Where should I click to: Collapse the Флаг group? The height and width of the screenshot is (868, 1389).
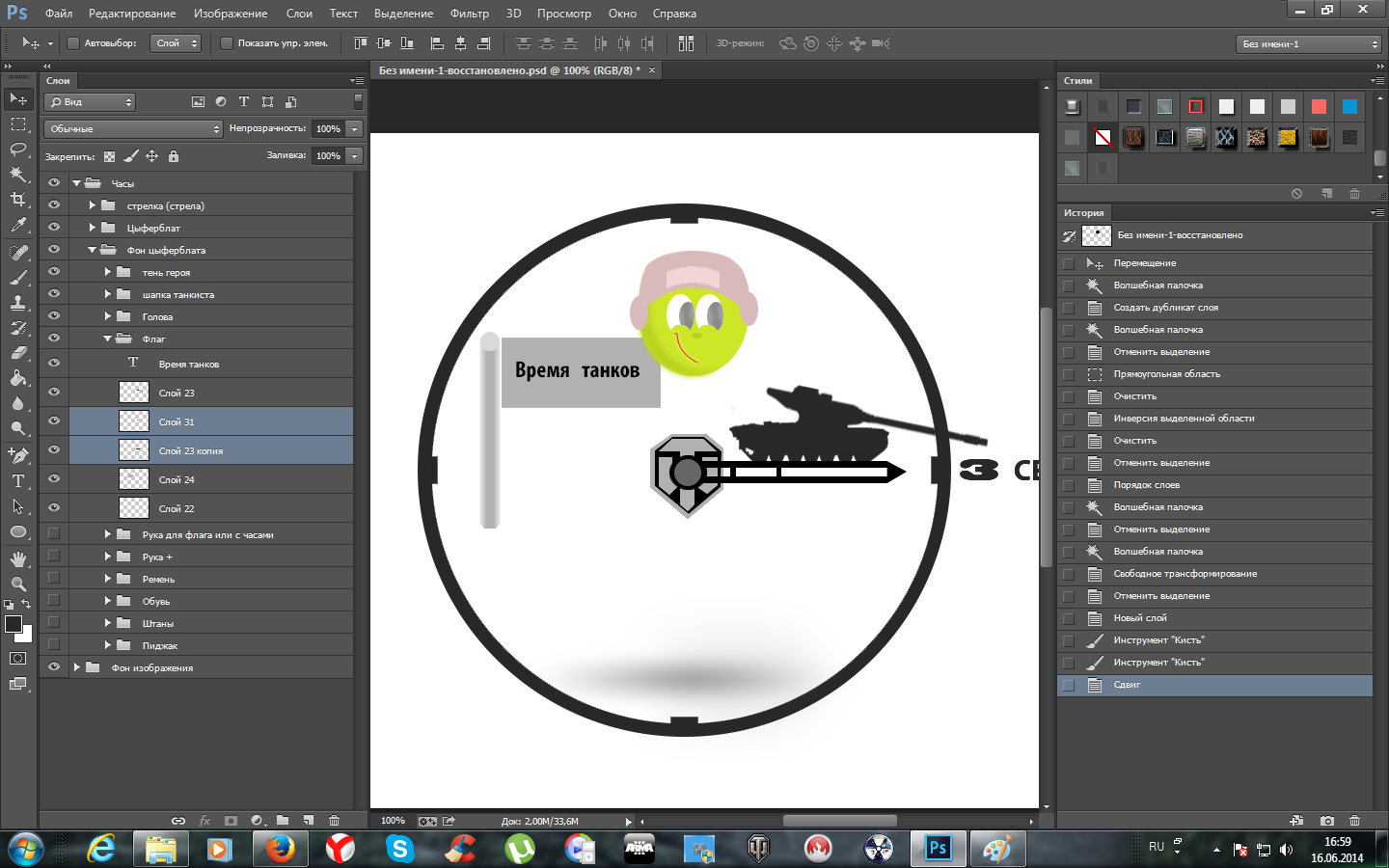pos(108,339)
